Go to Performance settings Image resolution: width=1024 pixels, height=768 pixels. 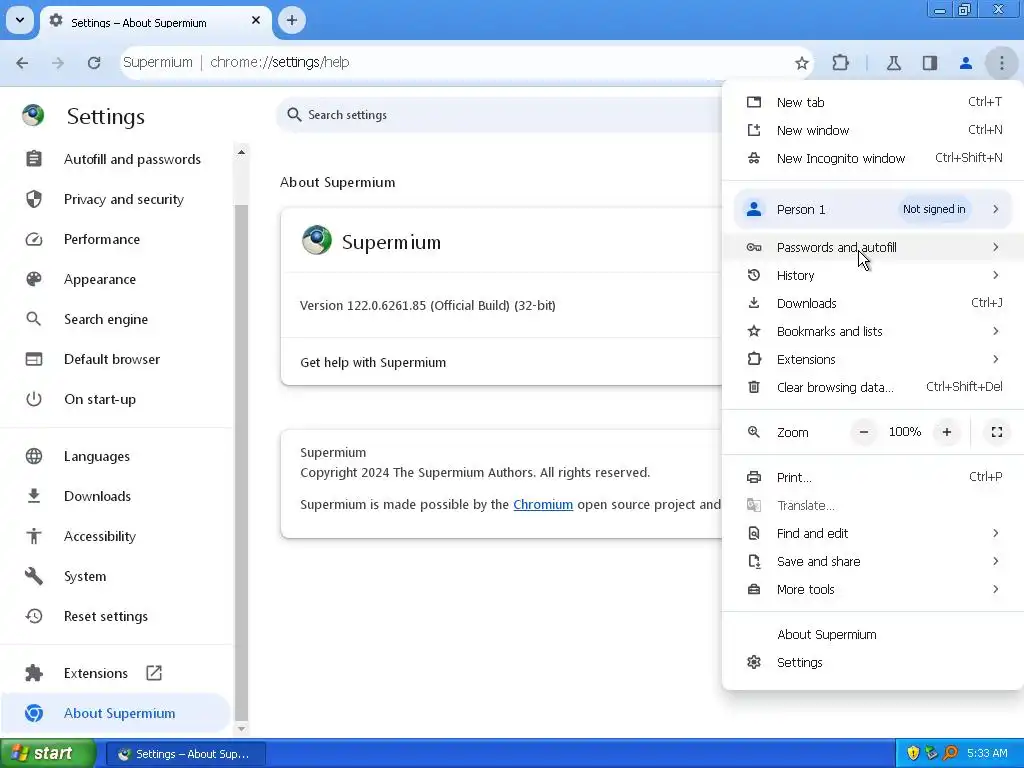click(115, 239)
